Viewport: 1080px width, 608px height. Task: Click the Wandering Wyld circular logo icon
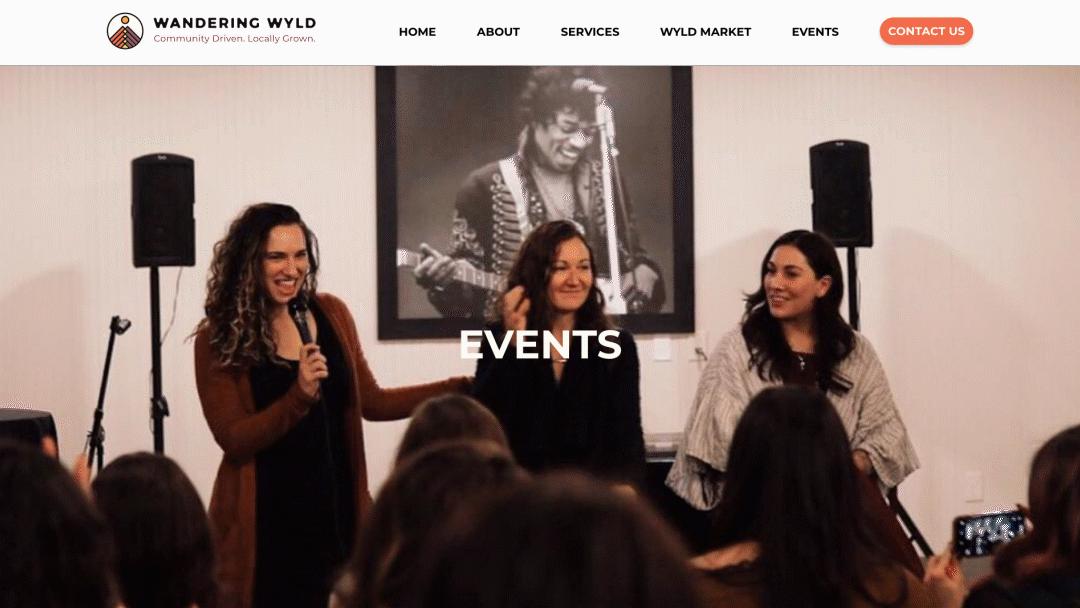[125, 31]
